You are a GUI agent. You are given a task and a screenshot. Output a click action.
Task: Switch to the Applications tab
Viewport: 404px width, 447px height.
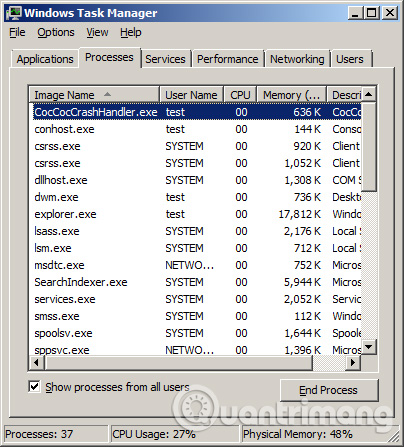(x=45, y=59)
